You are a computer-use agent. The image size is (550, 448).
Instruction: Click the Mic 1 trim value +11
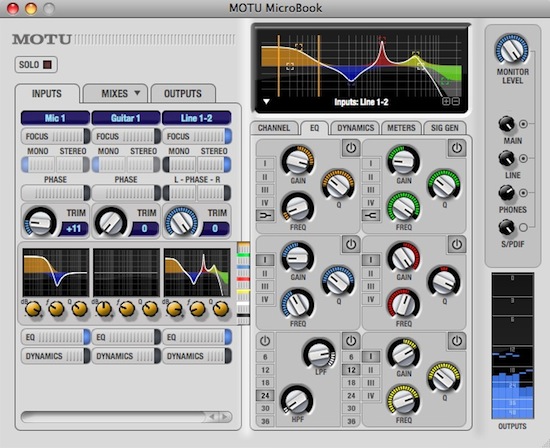pos(74,229)
